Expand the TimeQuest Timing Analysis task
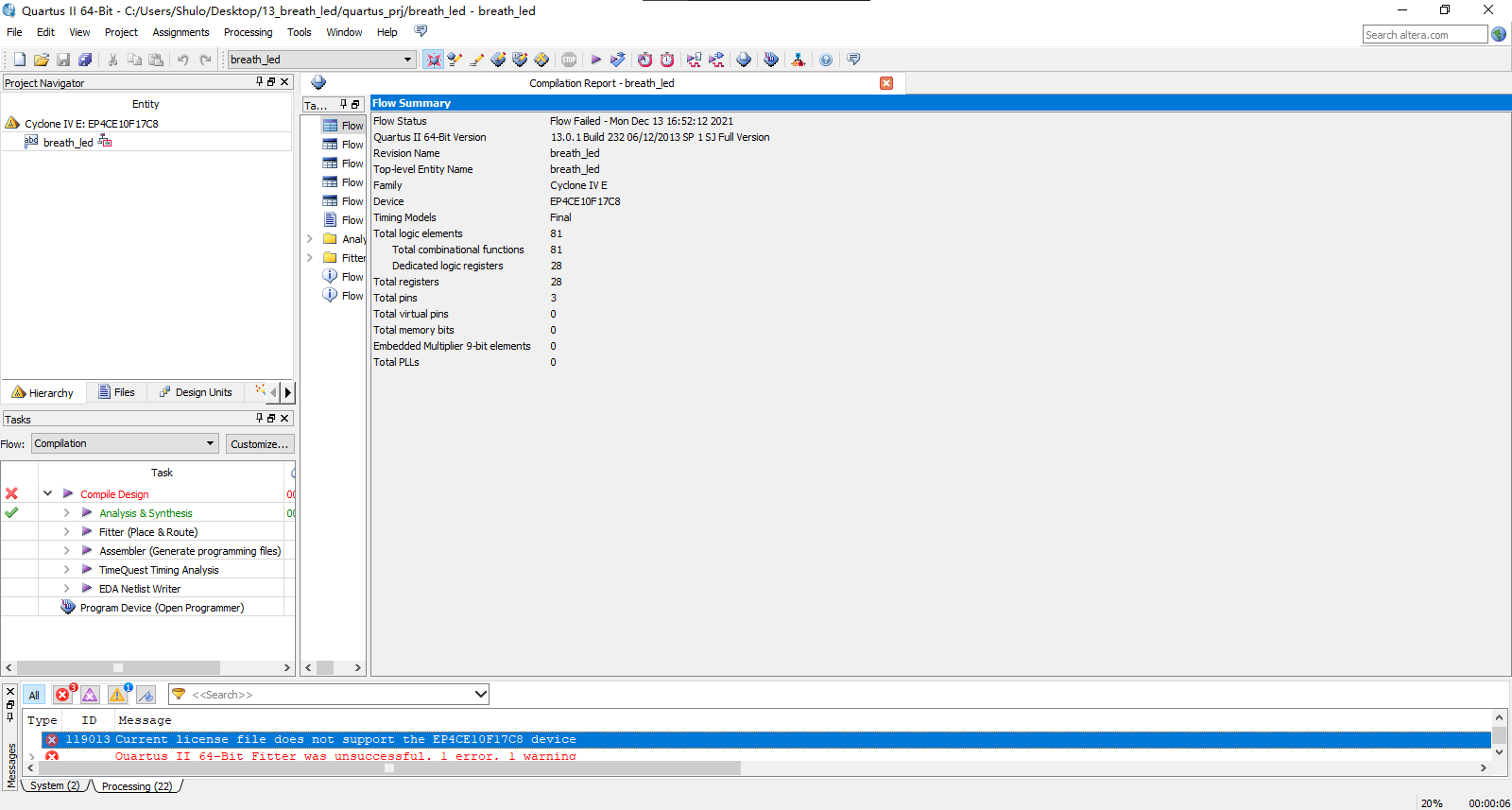 (x=66, y=569)
